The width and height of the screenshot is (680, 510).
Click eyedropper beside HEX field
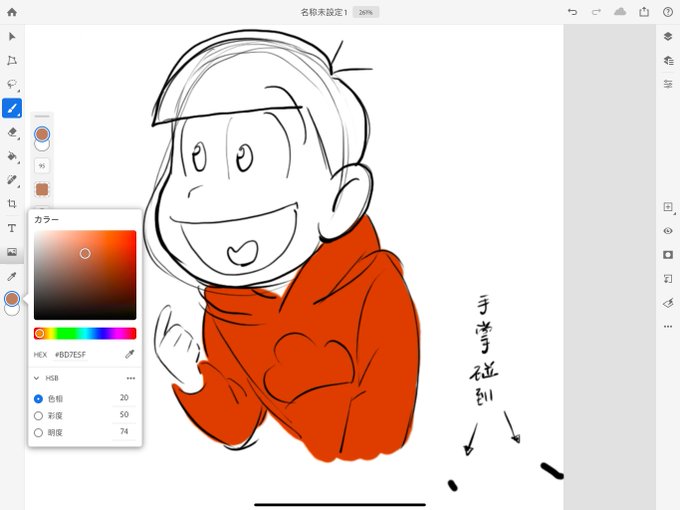click(130, 354)
